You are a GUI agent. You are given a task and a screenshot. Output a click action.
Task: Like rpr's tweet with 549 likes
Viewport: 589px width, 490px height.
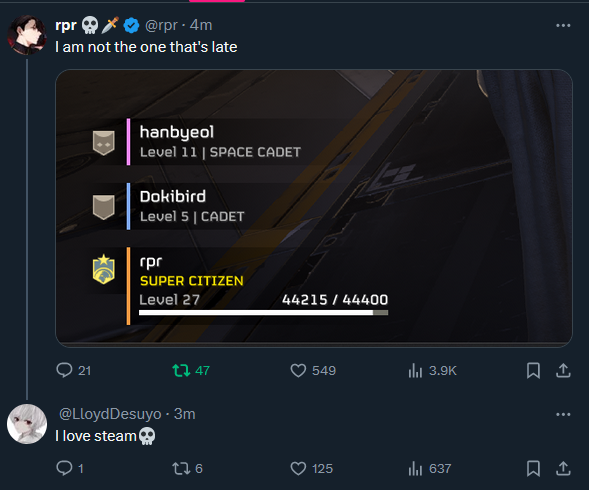click(x=313, y=371)
